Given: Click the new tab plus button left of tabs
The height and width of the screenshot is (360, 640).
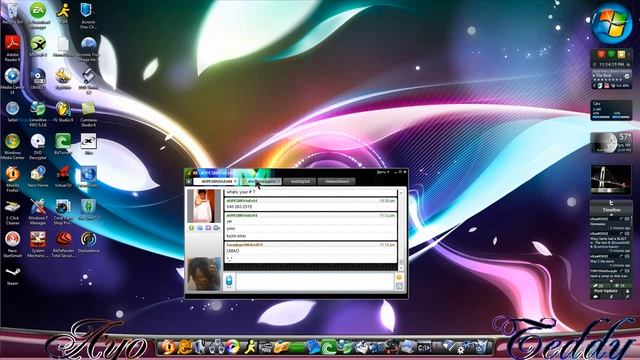Looking at the screenshot, I should 189,181.
